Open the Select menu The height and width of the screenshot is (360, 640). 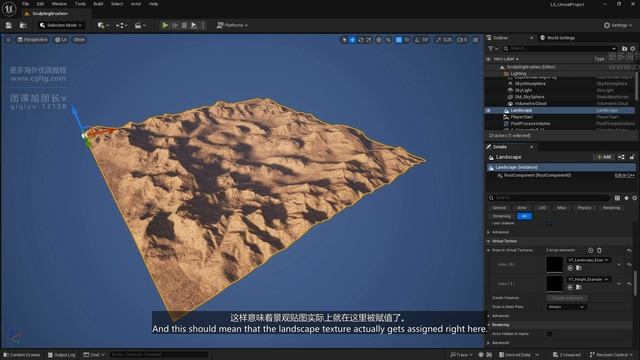pyautogui.click(x=117, y=4)
